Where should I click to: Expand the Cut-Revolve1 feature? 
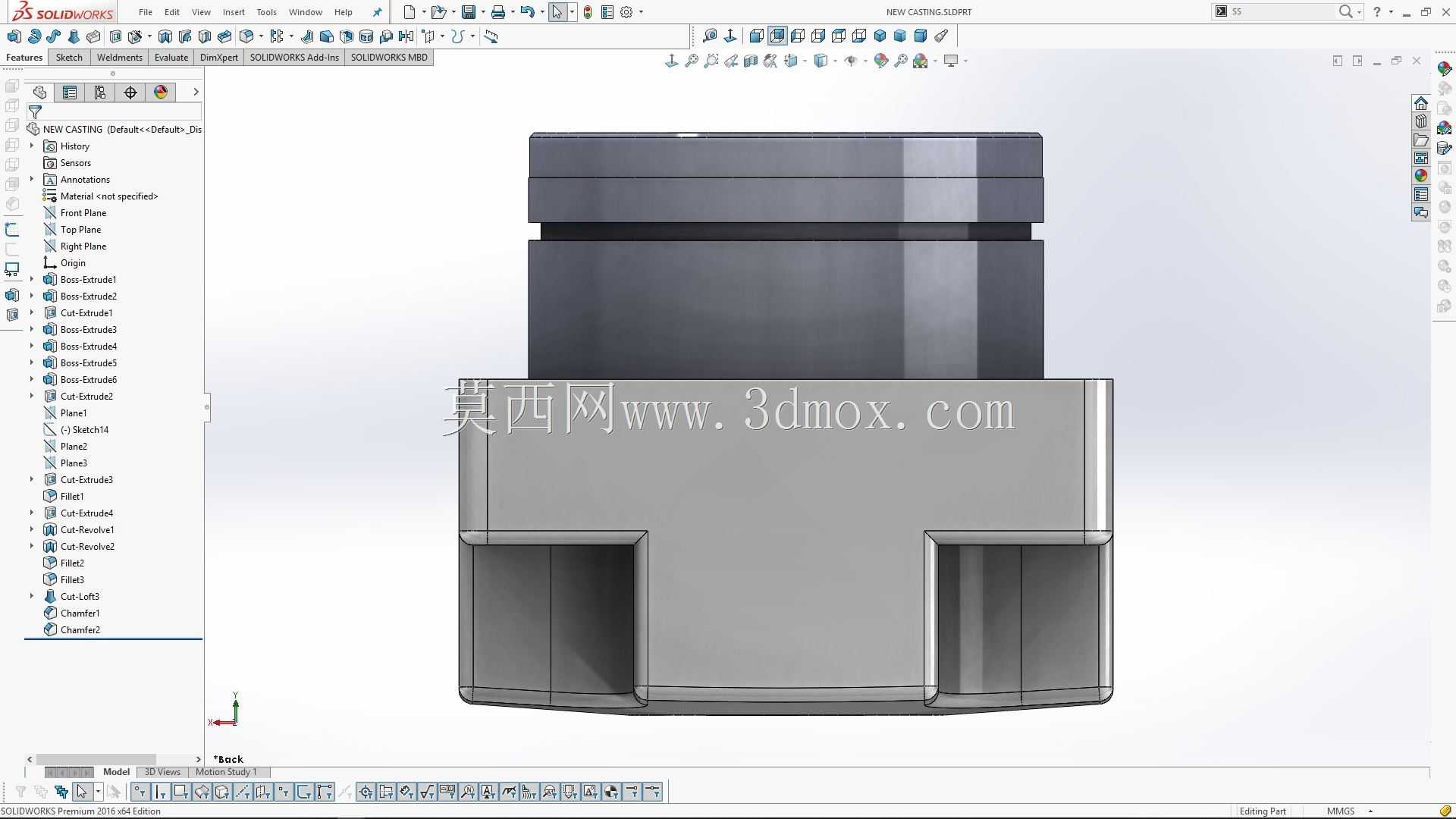point(32,529)
